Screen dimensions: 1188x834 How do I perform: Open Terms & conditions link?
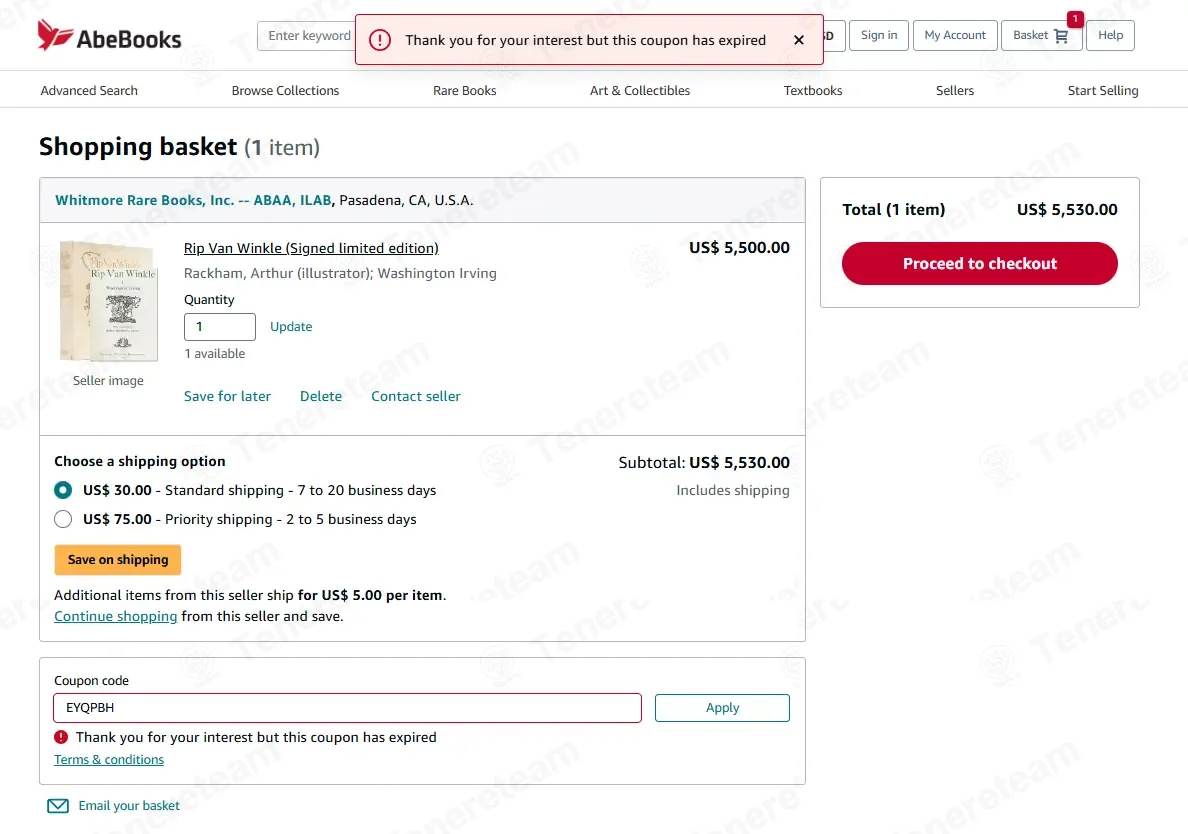(x=109, y=760)
